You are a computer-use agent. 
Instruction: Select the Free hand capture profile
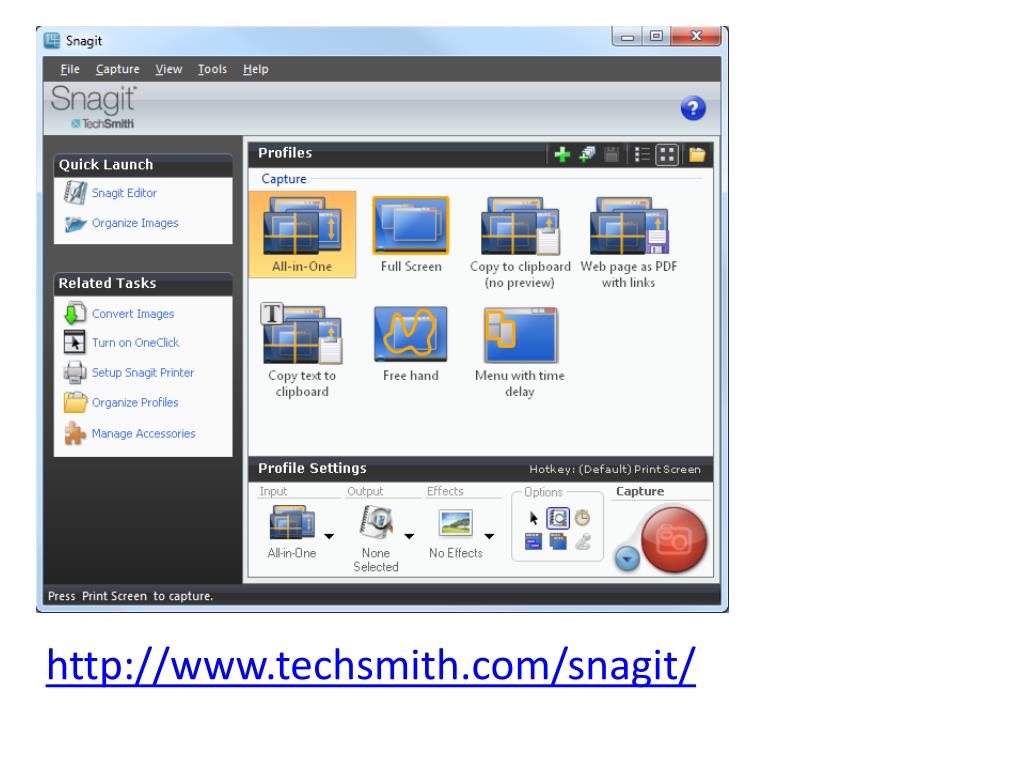411,344
